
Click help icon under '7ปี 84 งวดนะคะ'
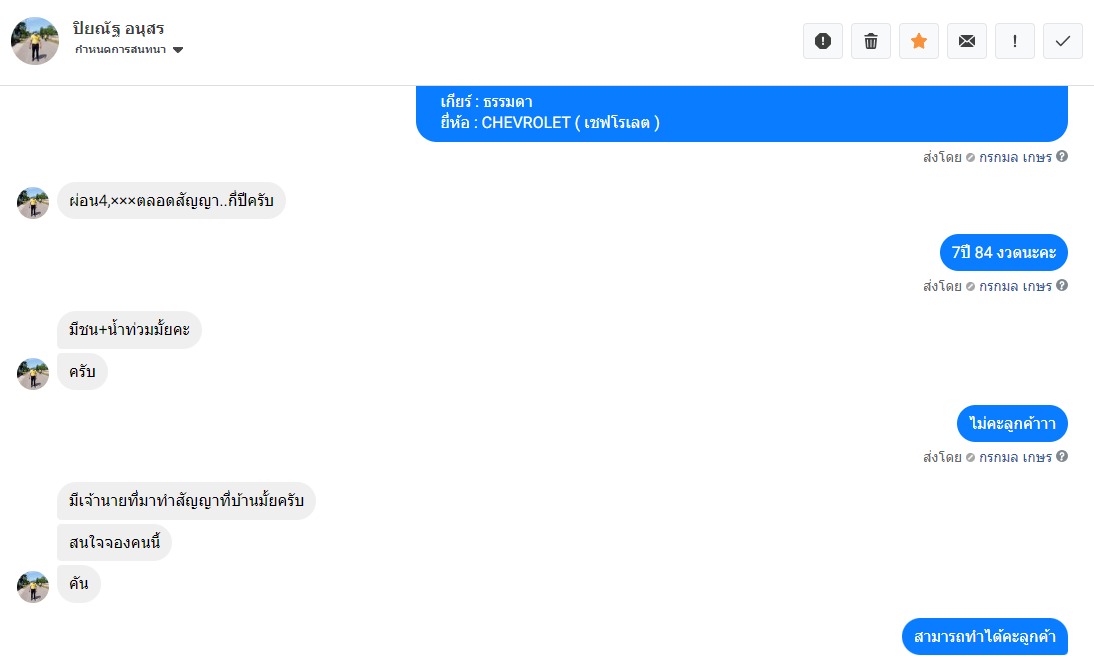tap(1062, 286)
